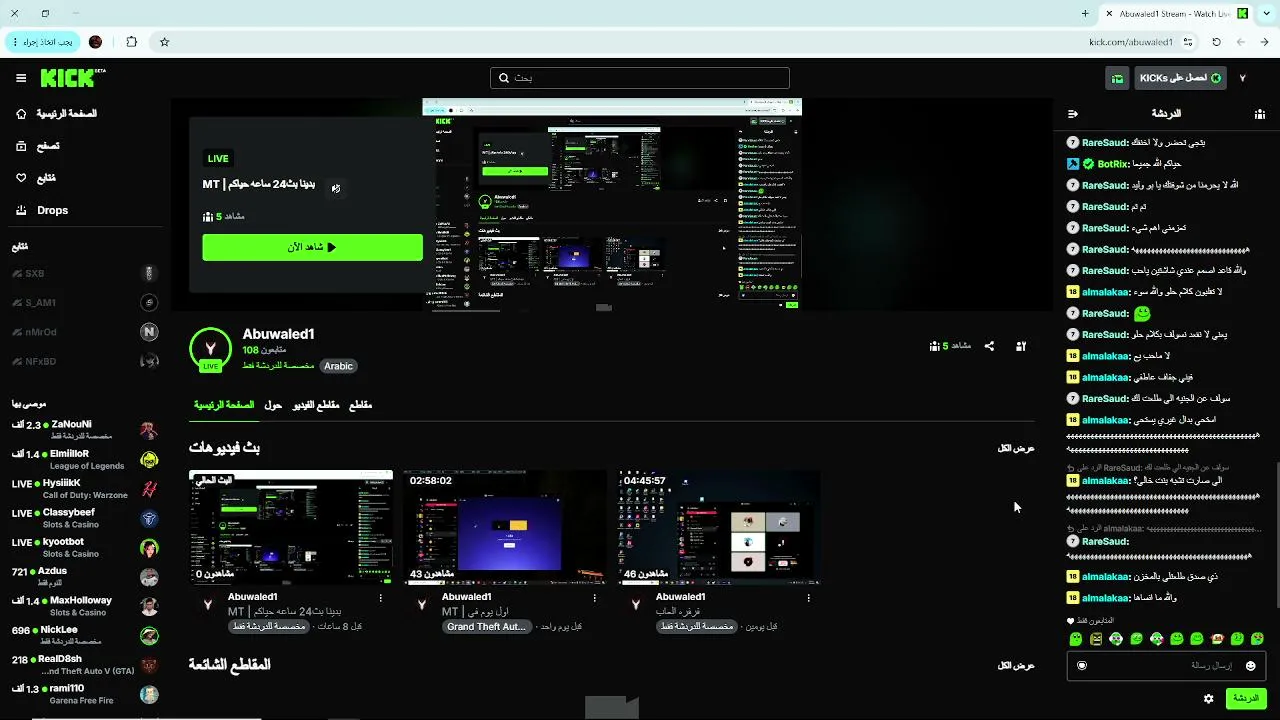Viewport: 1280px width, 720px height.
Task: Open the green gift shop icon in header
Action: pos(1117,78)
